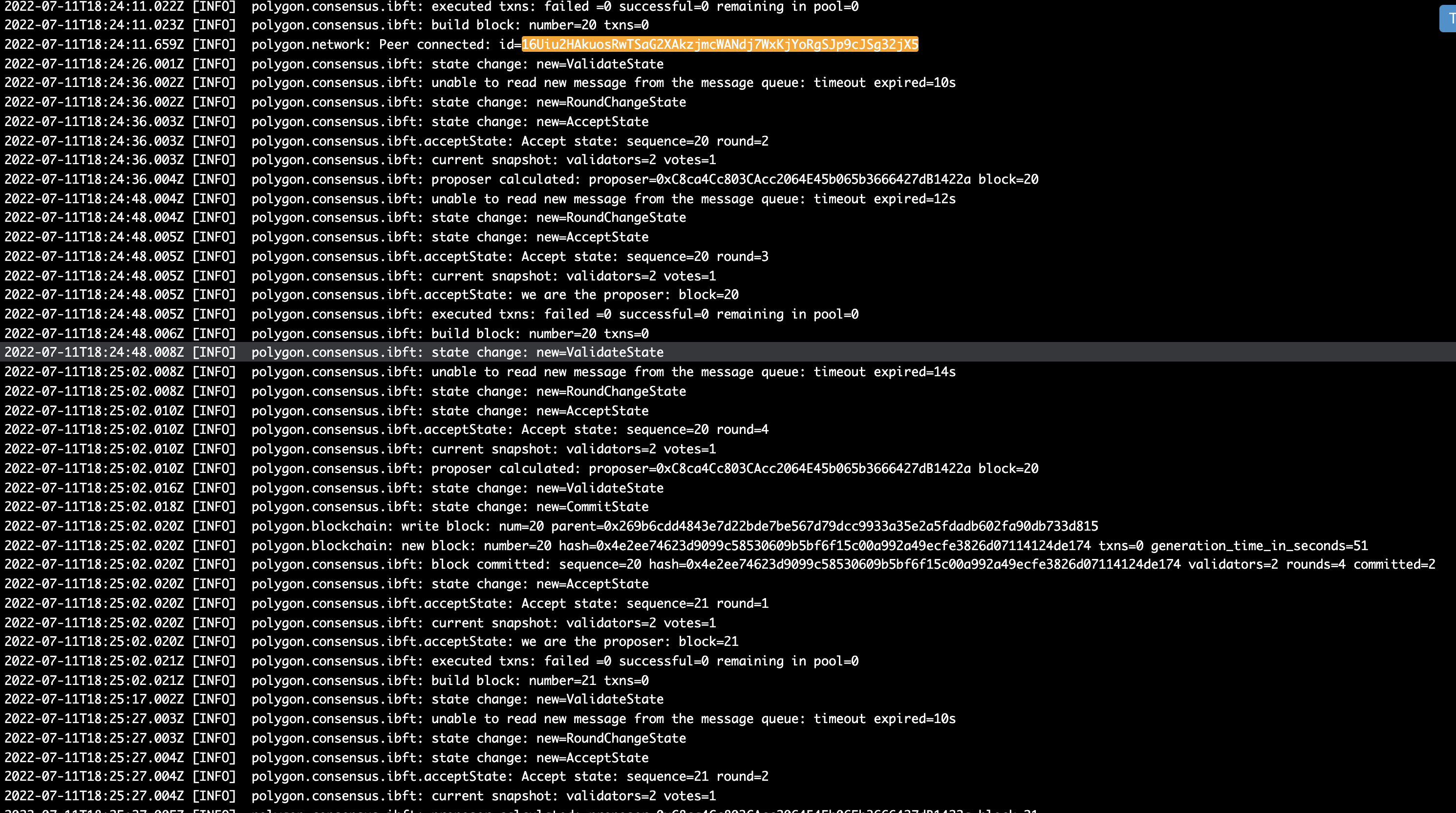Click the 18:25:02.020Z 'current snapshot: validators=2' line
The height and width of the screenshot is (813, 1456).
(360, 622)
